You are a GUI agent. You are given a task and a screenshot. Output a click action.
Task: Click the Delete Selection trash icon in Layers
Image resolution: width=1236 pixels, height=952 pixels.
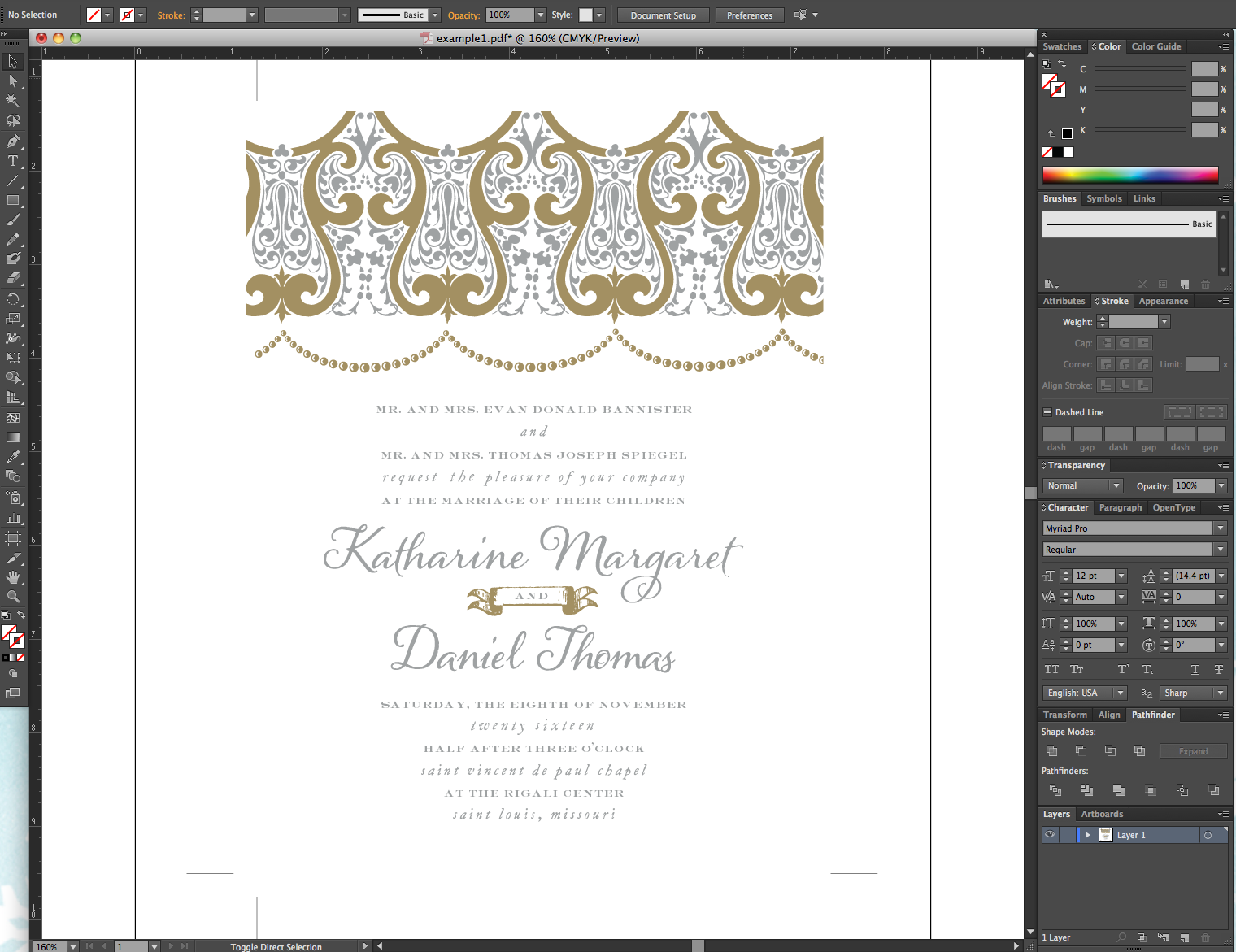click(x=1205, y=937)
